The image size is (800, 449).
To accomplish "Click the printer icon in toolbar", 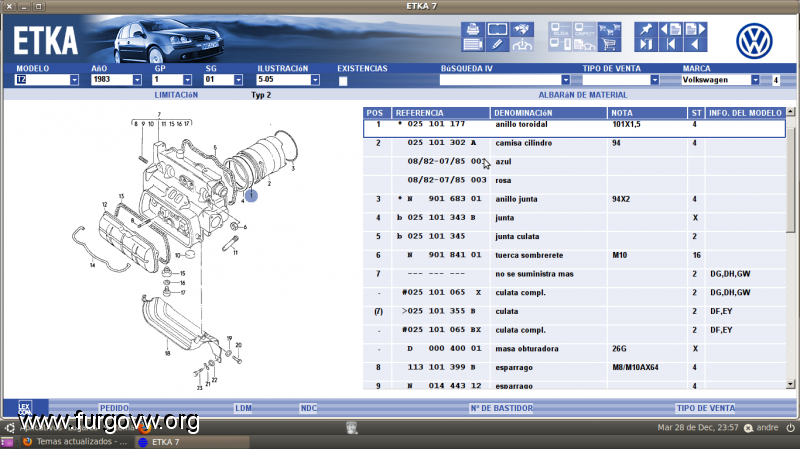I will click(x=472, y=29).
